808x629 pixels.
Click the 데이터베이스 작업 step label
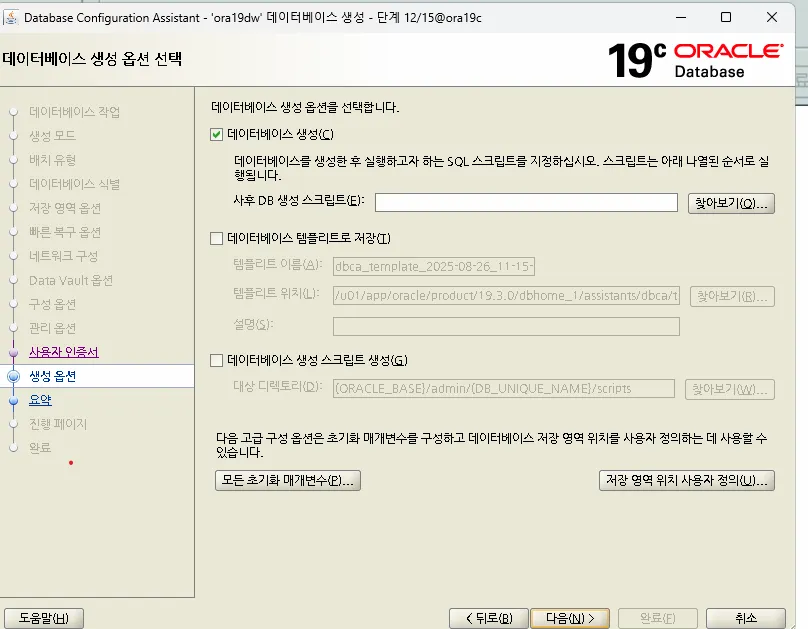coord(74,112)
